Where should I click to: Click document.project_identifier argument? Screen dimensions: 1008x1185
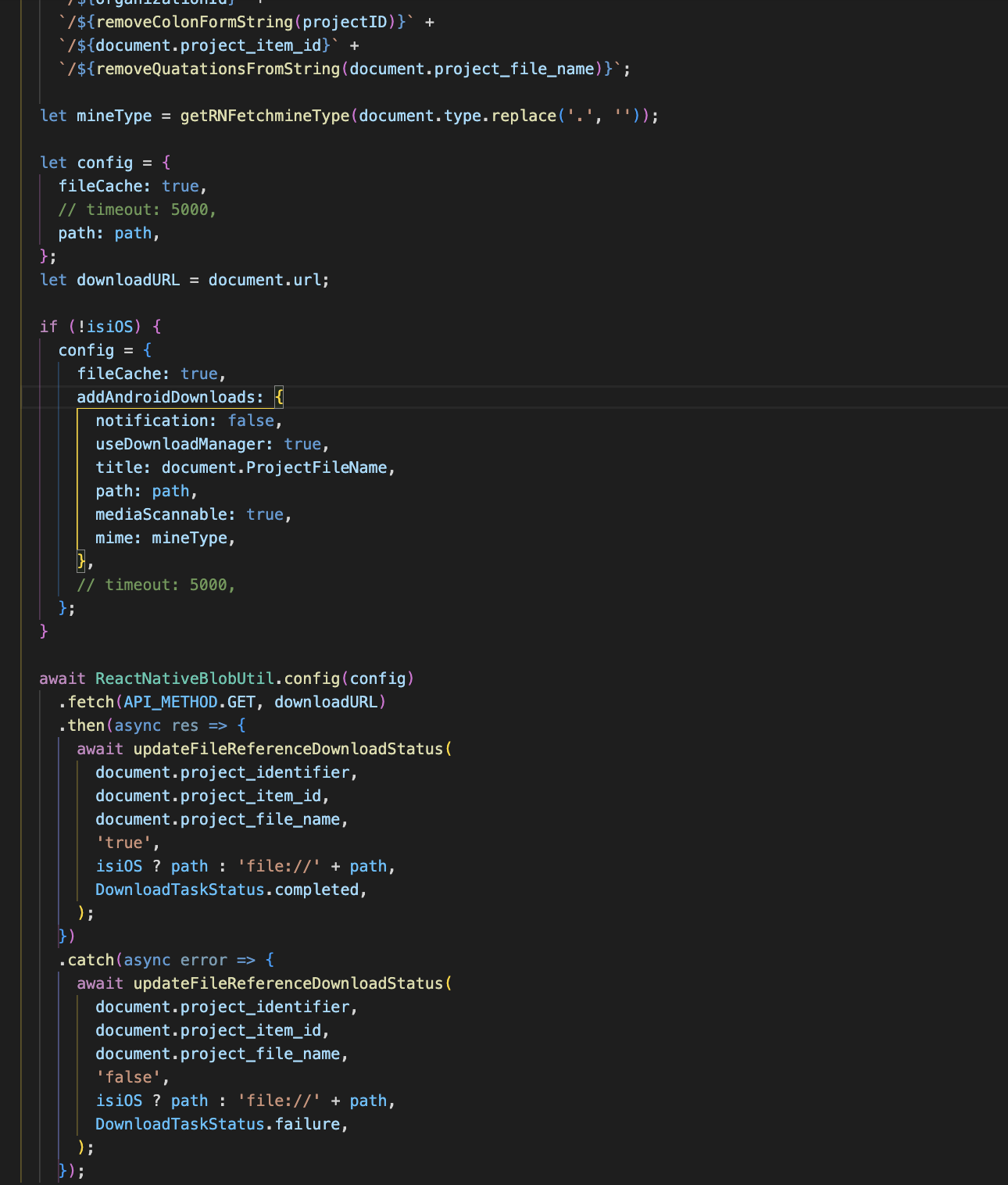coord(224,772)
